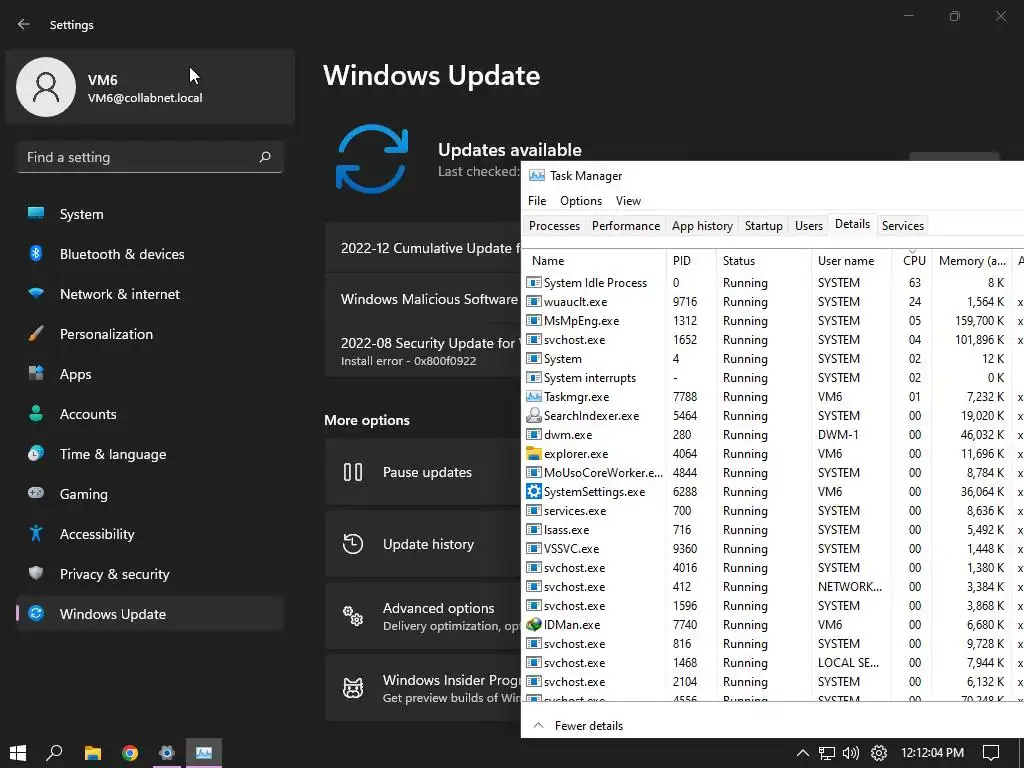Sort by the Name column header

[595, 260]
